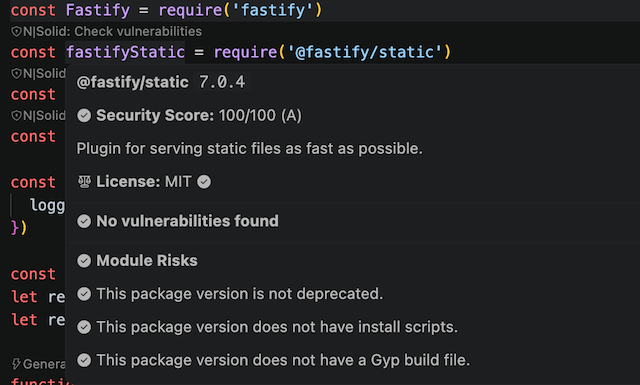Click the plugin description text
Image resolution: width=640 pixels, height=385 pixels.
pos(249,149)
